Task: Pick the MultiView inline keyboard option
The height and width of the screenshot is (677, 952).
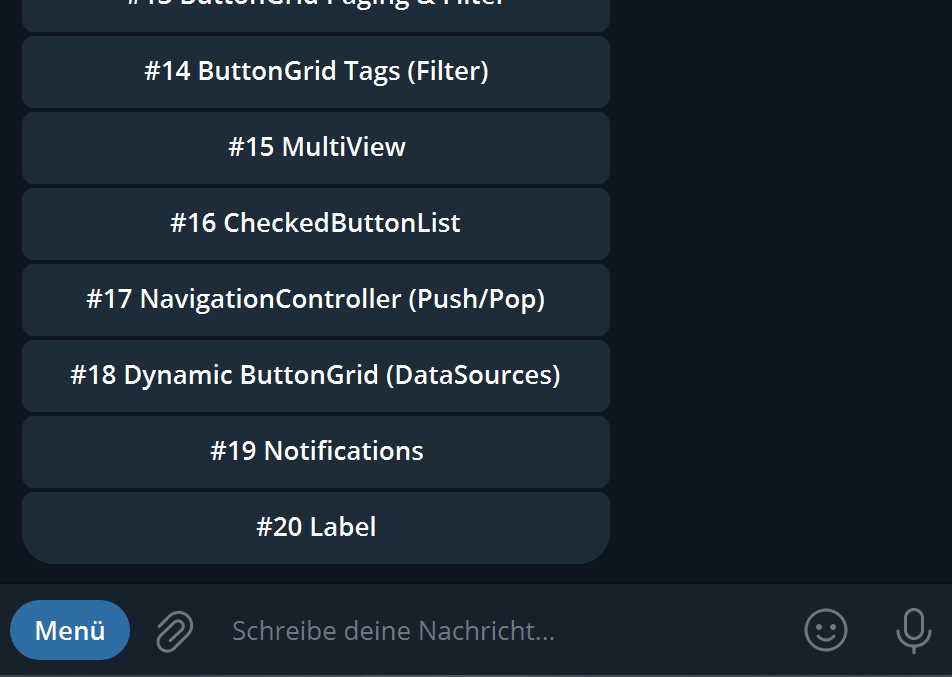Action: click(x=316, y=148)
